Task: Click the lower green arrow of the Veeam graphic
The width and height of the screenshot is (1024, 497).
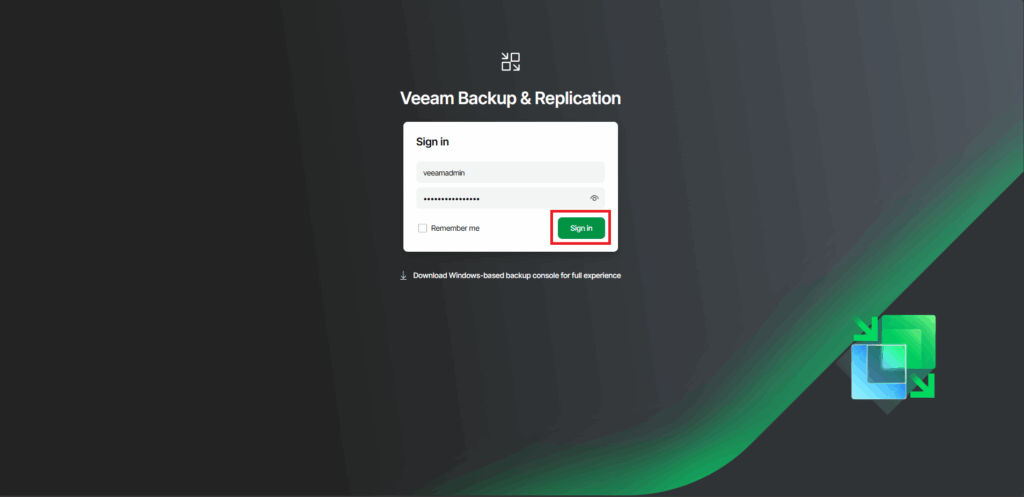Action: 923,385
